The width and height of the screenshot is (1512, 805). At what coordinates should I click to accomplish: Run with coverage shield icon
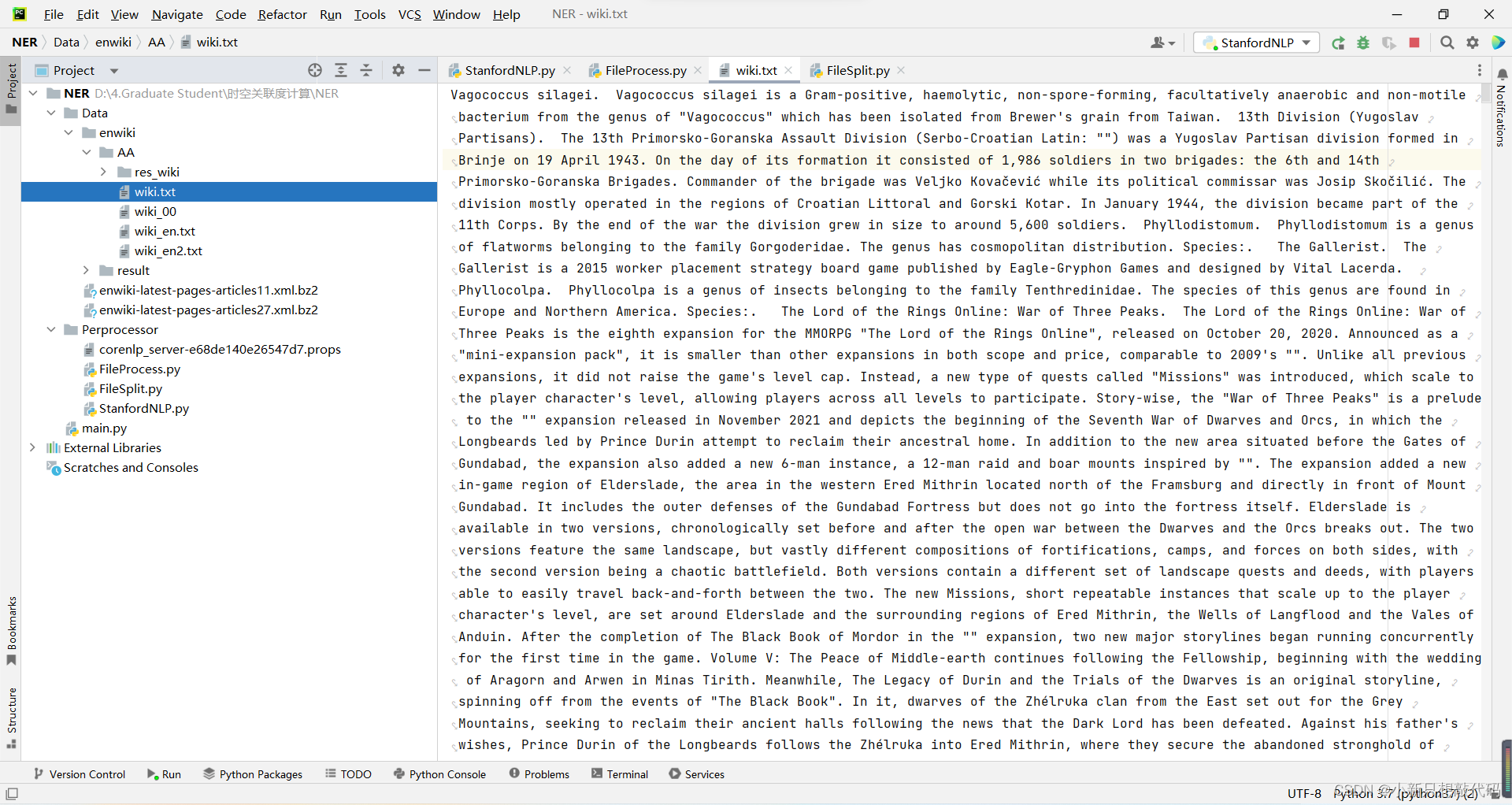pyautogui.click(x=1388, y=43)
